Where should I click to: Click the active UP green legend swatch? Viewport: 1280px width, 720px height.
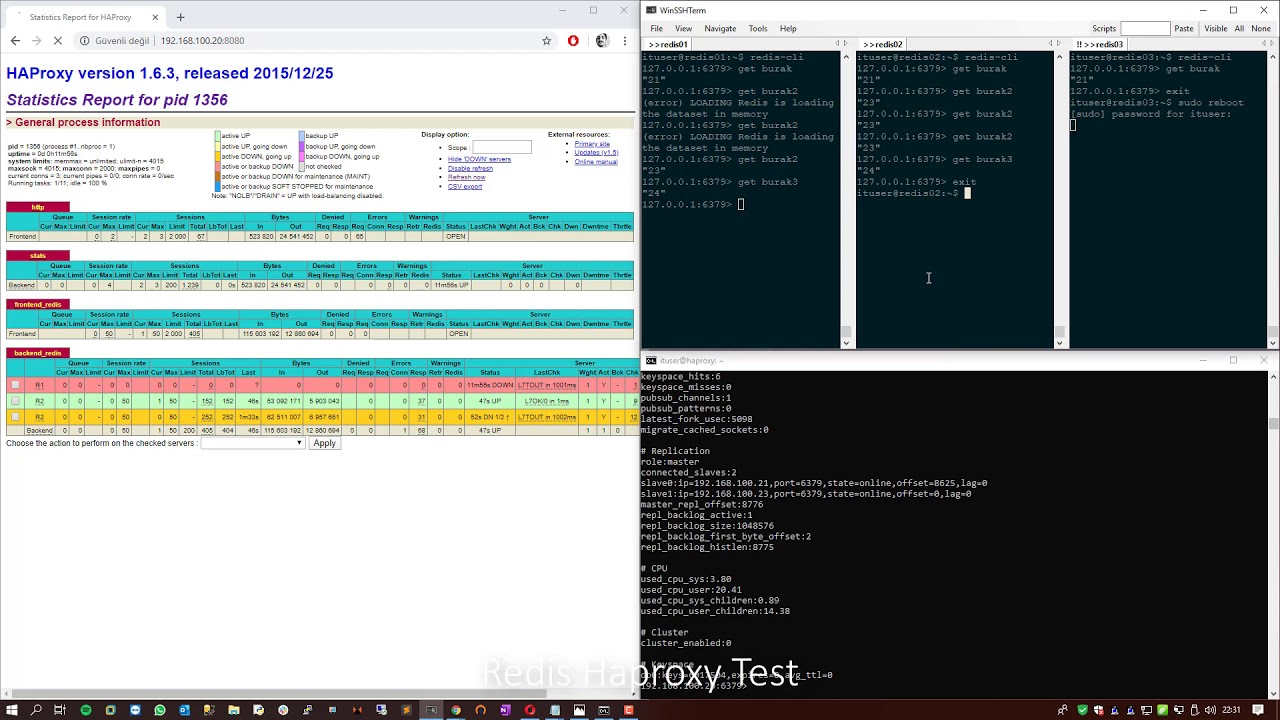[217, 136]
